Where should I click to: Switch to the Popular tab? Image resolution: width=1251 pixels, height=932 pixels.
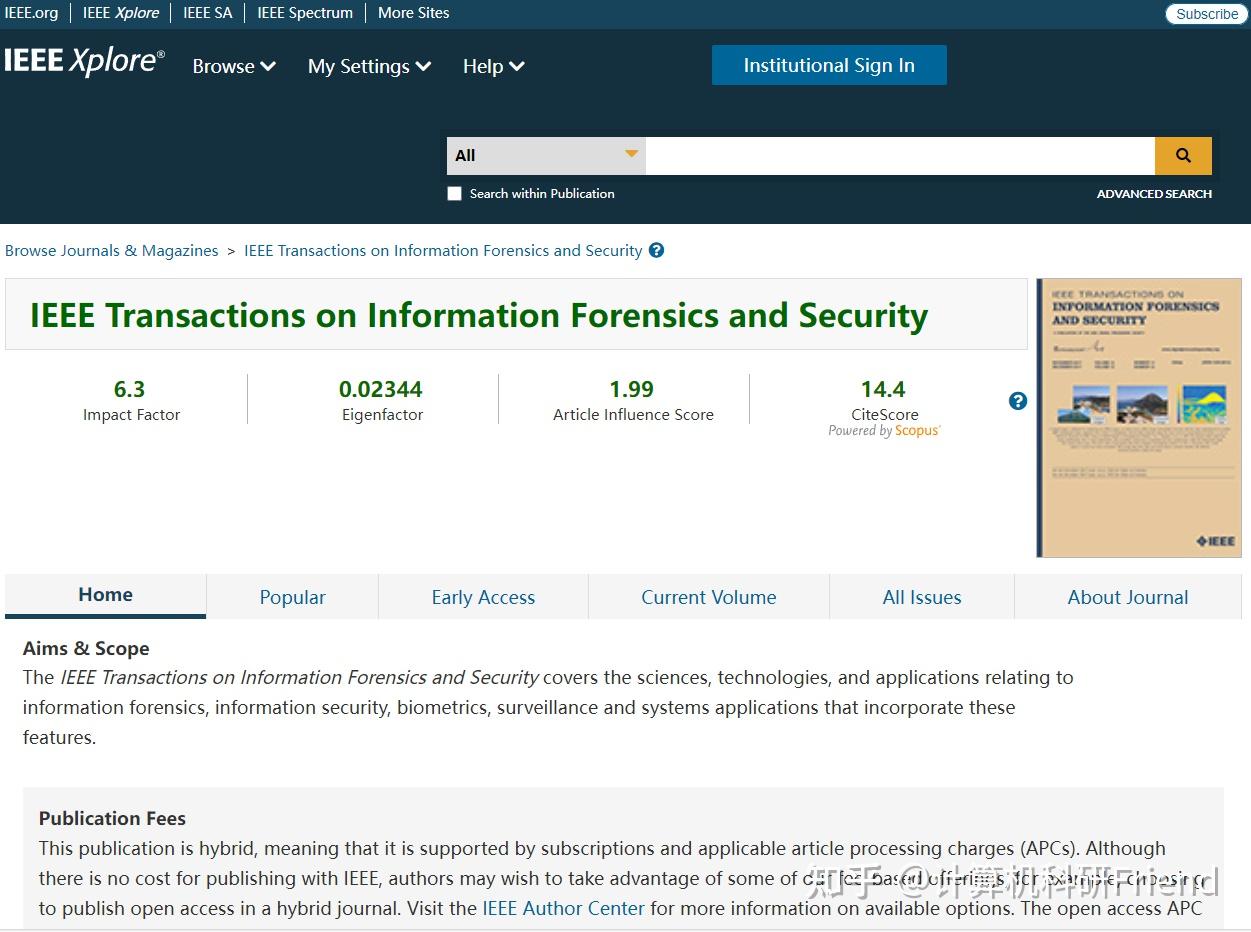click(292, 597)
